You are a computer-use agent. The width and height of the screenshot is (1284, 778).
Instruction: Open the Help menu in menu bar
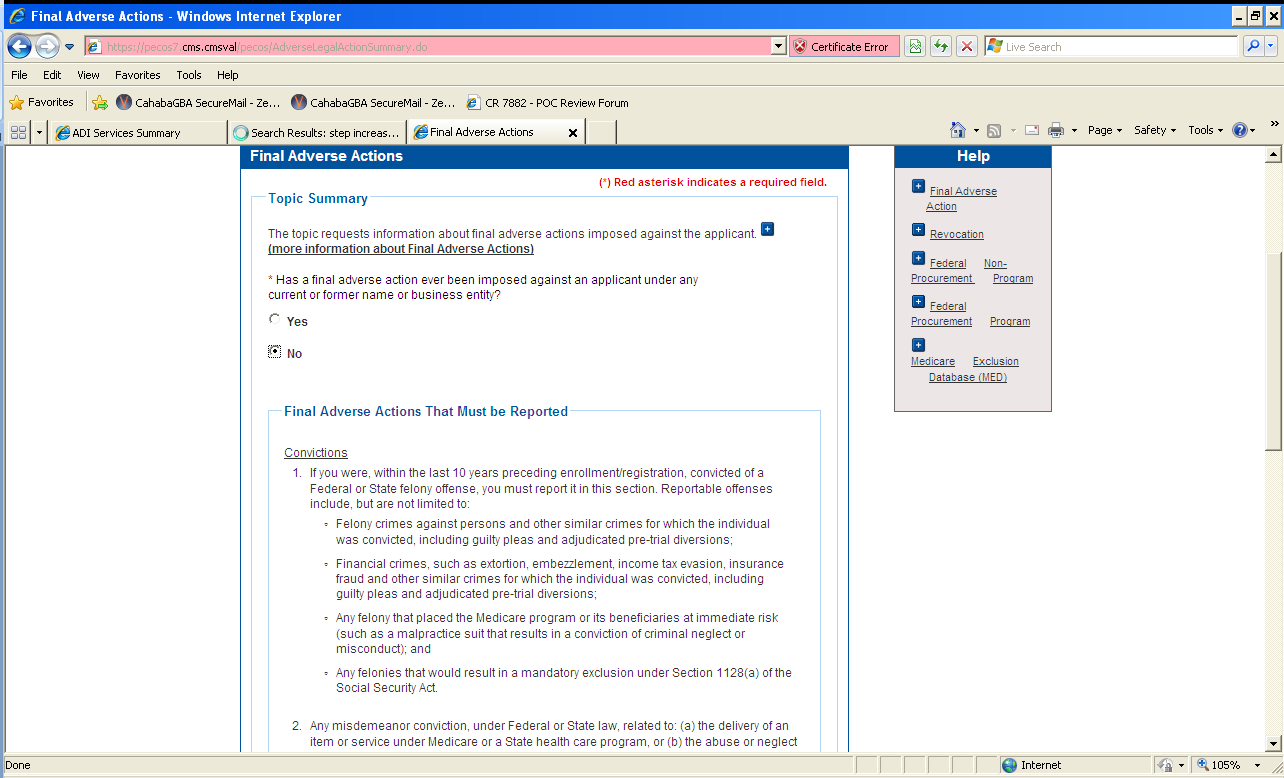click(228, 75)
